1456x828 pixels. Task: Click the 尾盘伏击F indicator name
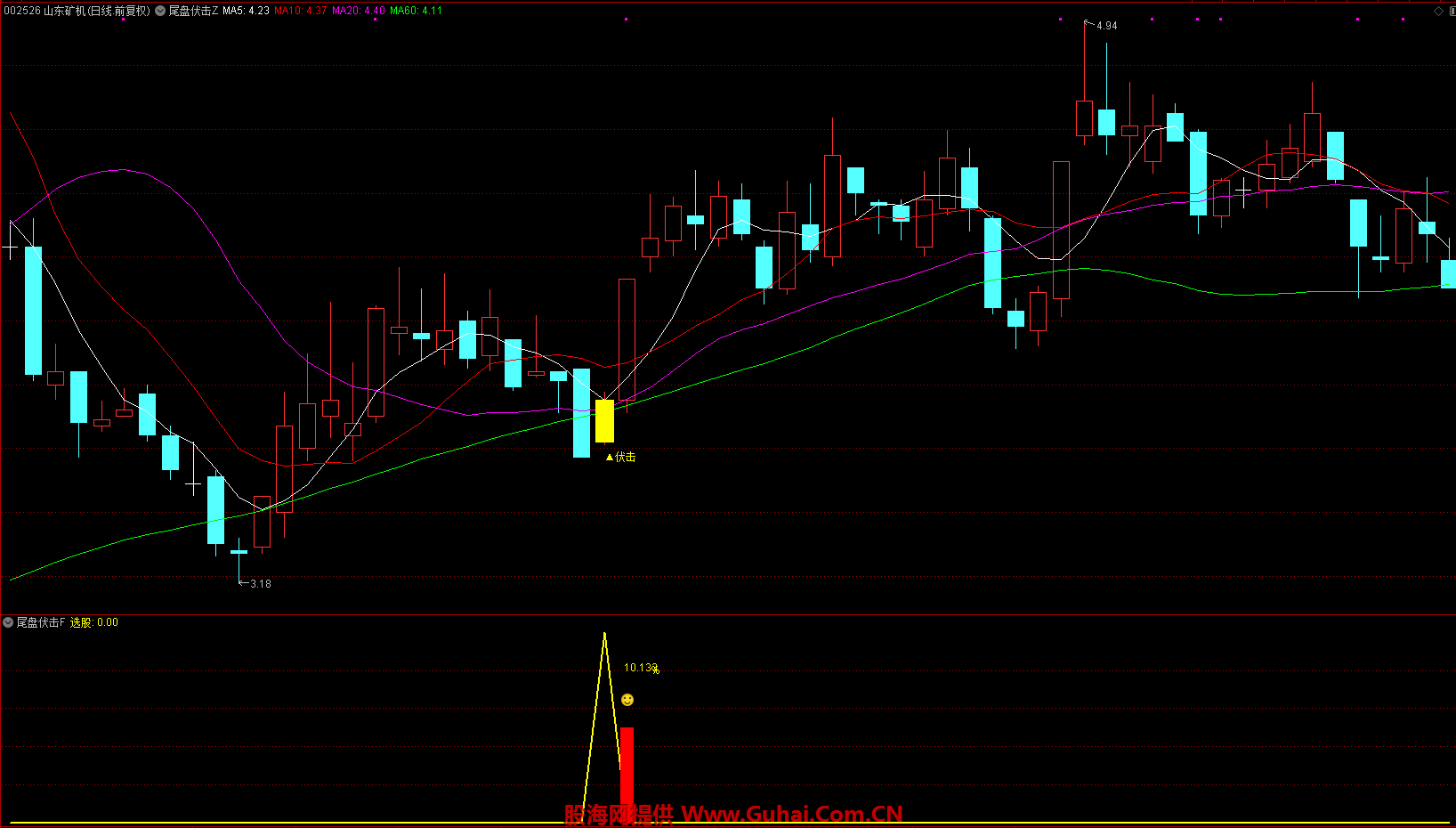(x=41, y=622)
